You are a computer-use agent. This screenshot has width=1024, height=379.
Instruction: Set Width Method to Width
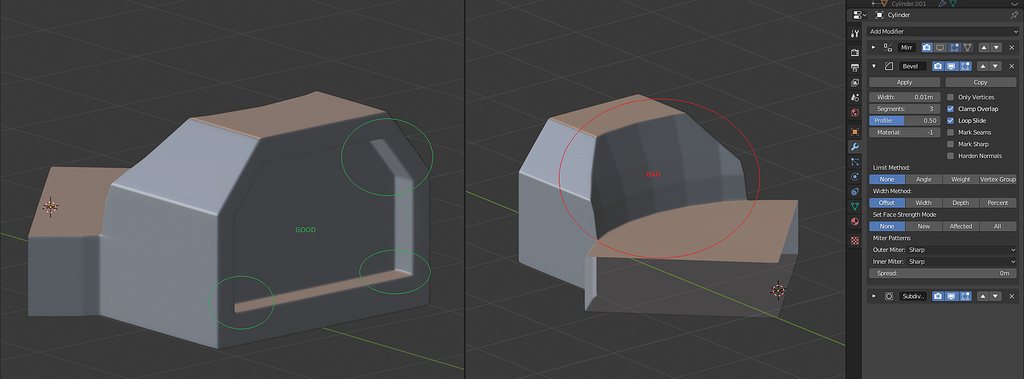point(923,203)
